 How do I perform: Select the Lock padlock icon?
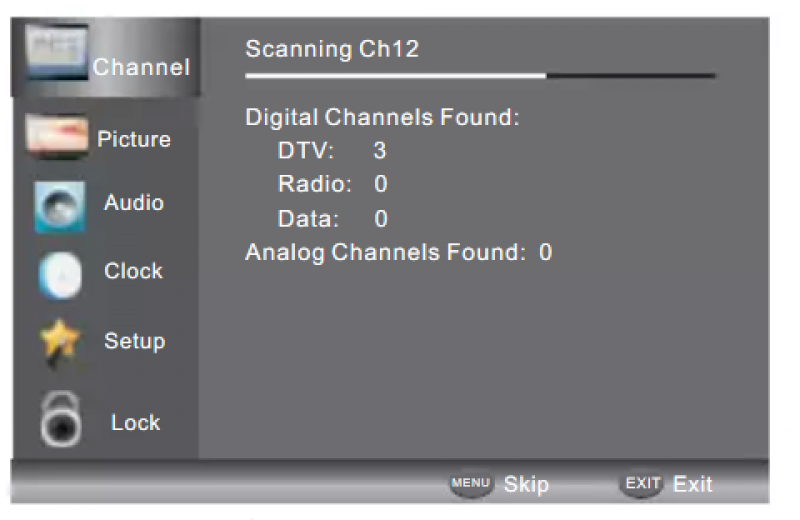coord(61,419)
